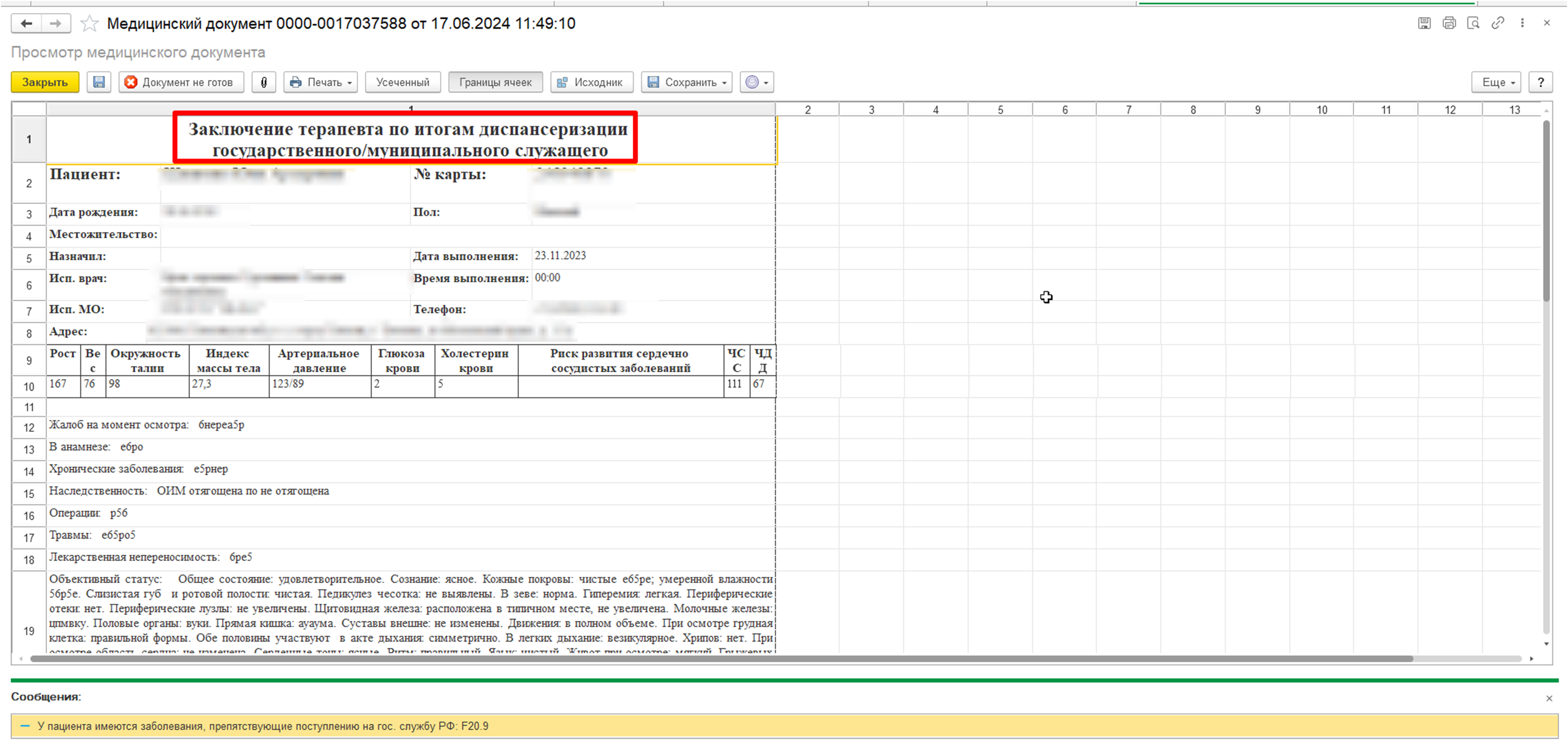Image resolution: width=1568 pixels, height=744 pixels.
Task: Toggle the Границы ячеек button
Action: coord(495,82)
